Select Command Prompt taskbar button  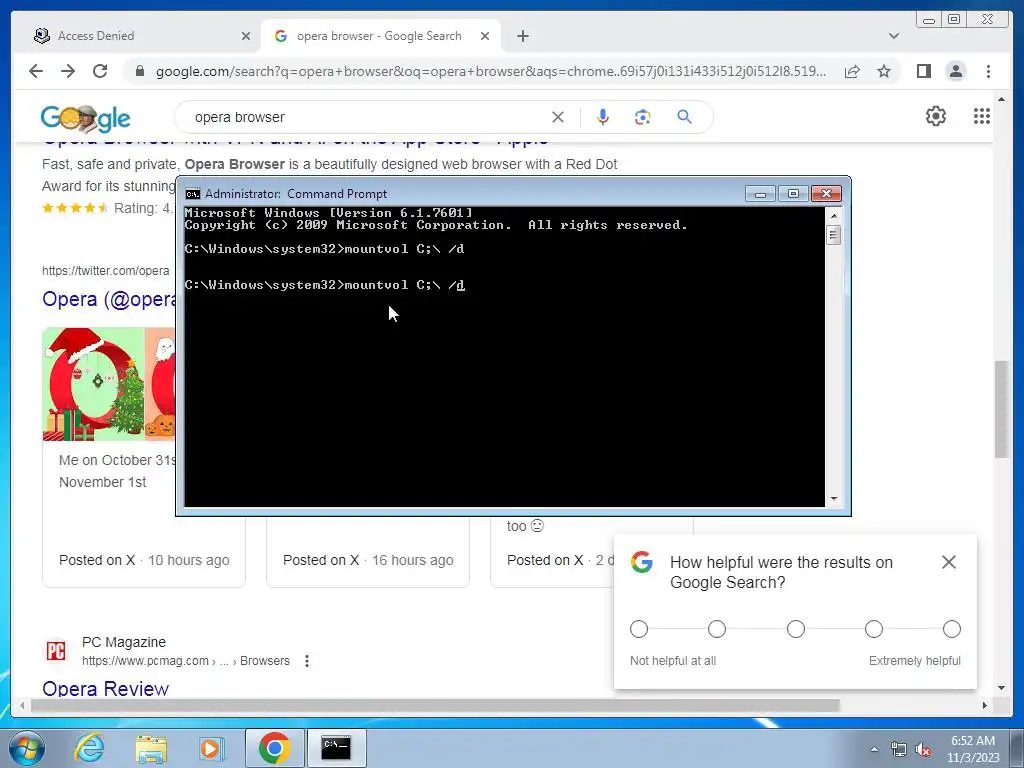(x=336, y=748)
